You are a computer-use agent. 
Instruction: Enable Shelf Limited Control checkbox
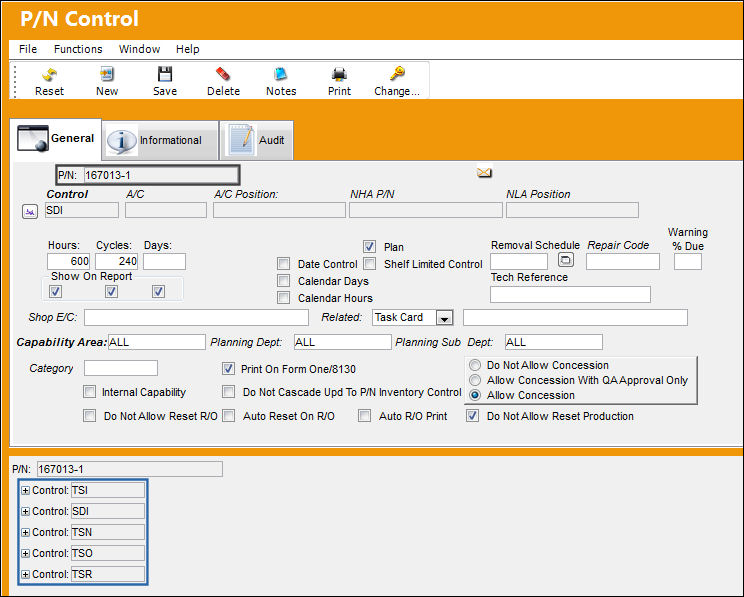tap(370, 264)
